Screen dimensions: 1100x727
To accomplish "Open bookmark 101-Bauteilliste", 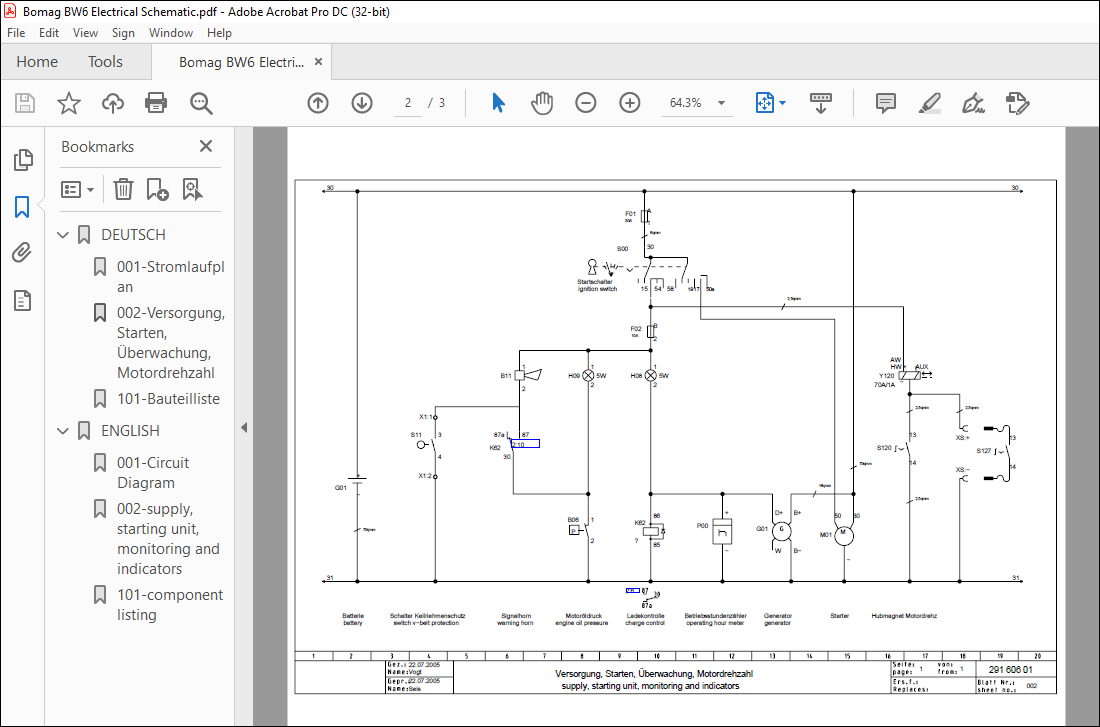I will point(168,399).
